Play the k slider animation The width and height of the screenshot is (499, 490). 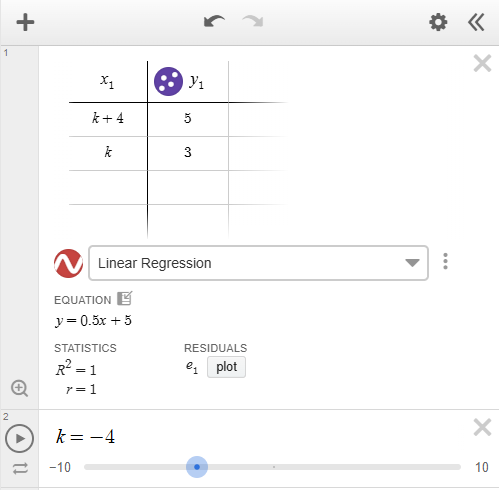[19, 438]
